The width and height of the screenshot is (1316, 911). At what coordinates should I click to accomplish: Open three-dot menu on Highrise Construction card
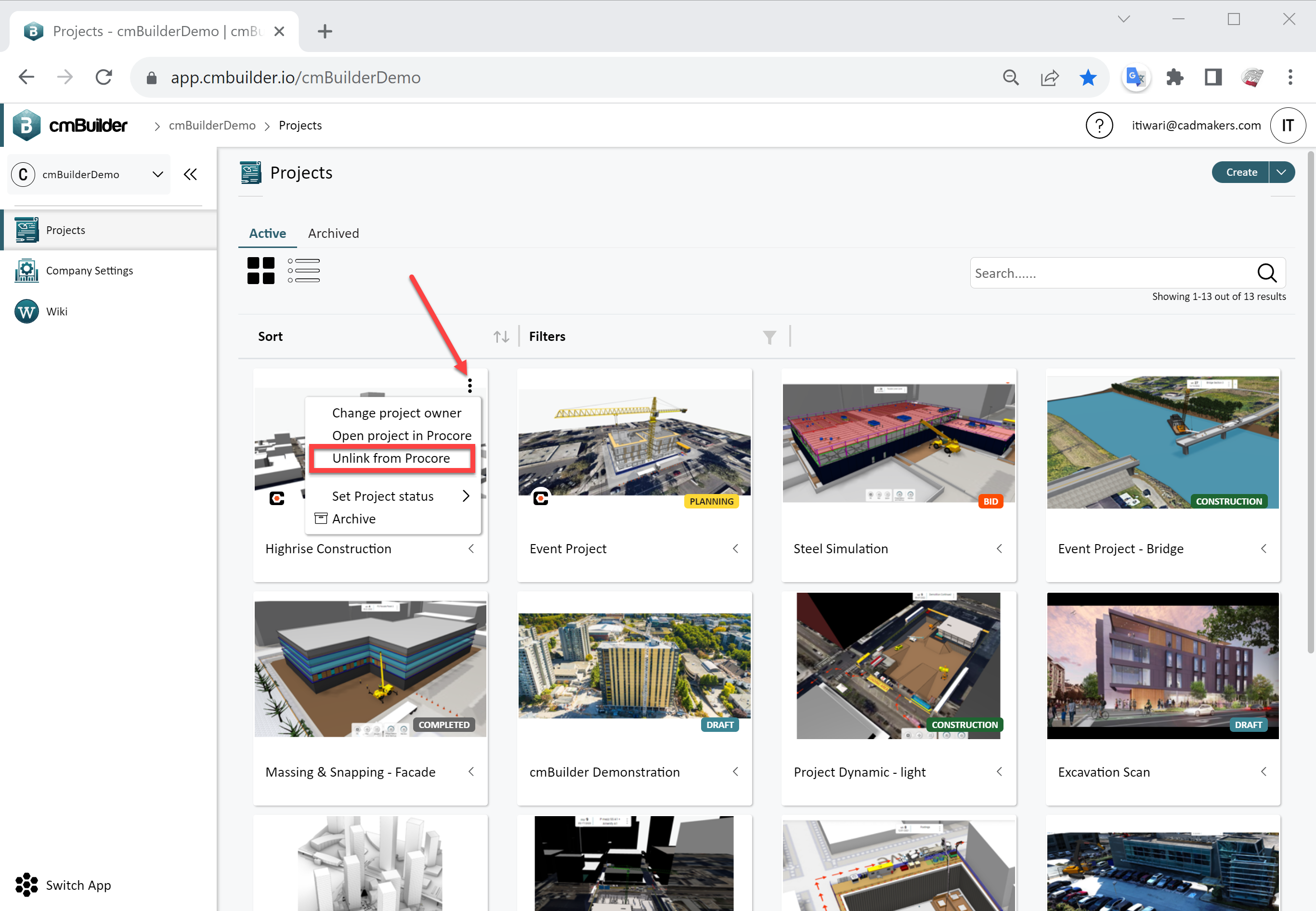[x=469, y=386]
